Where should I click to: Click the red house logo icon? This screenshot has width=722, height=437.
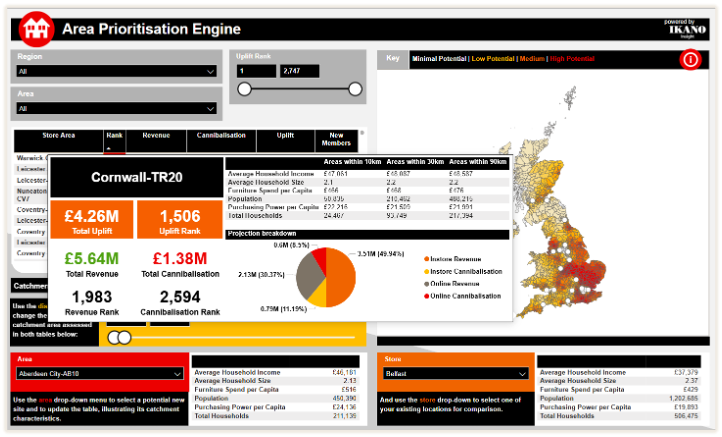point(37,29)
